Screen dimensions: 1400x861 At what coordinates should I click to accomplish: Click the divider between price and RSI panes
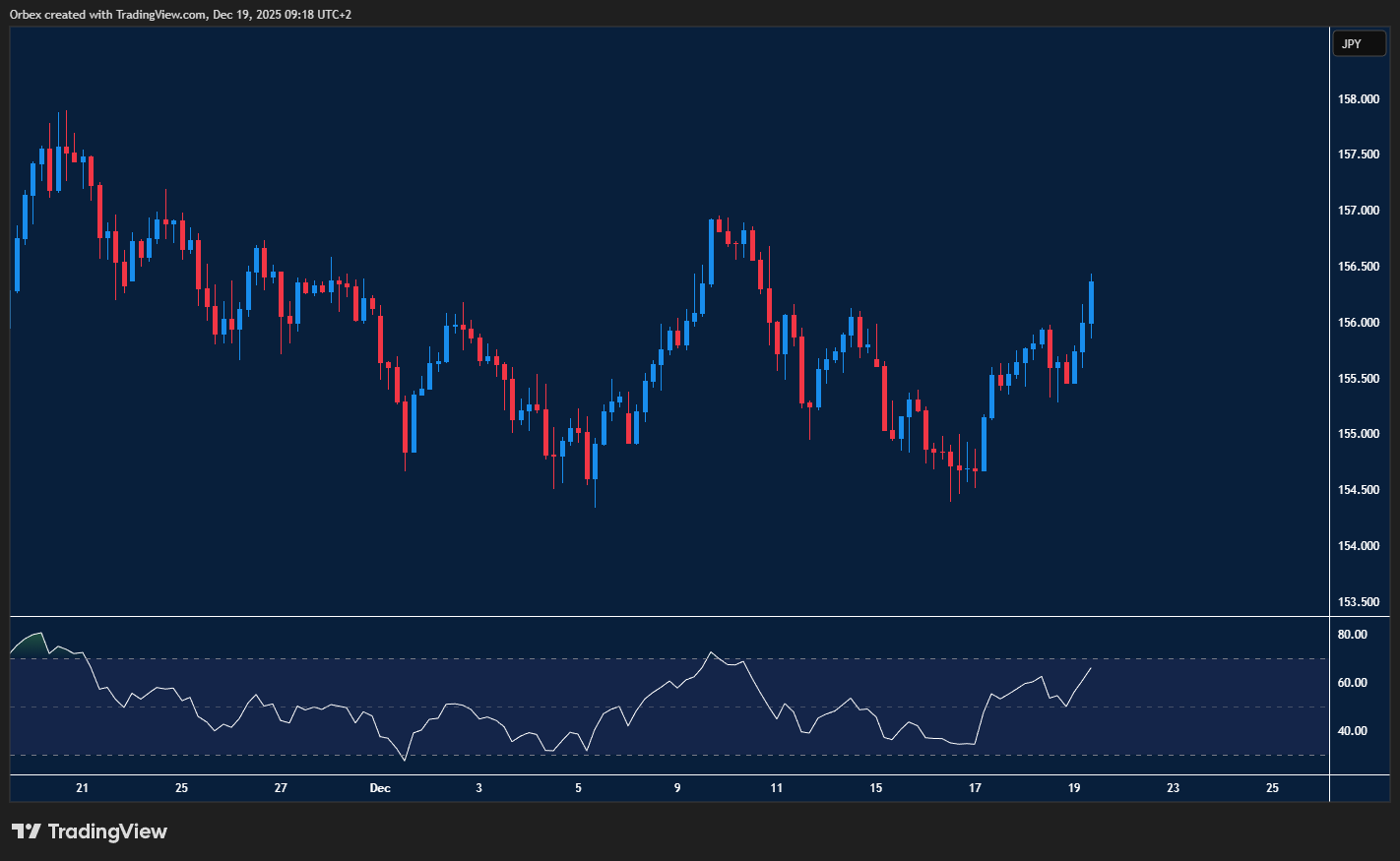click(x=669, y=617)
